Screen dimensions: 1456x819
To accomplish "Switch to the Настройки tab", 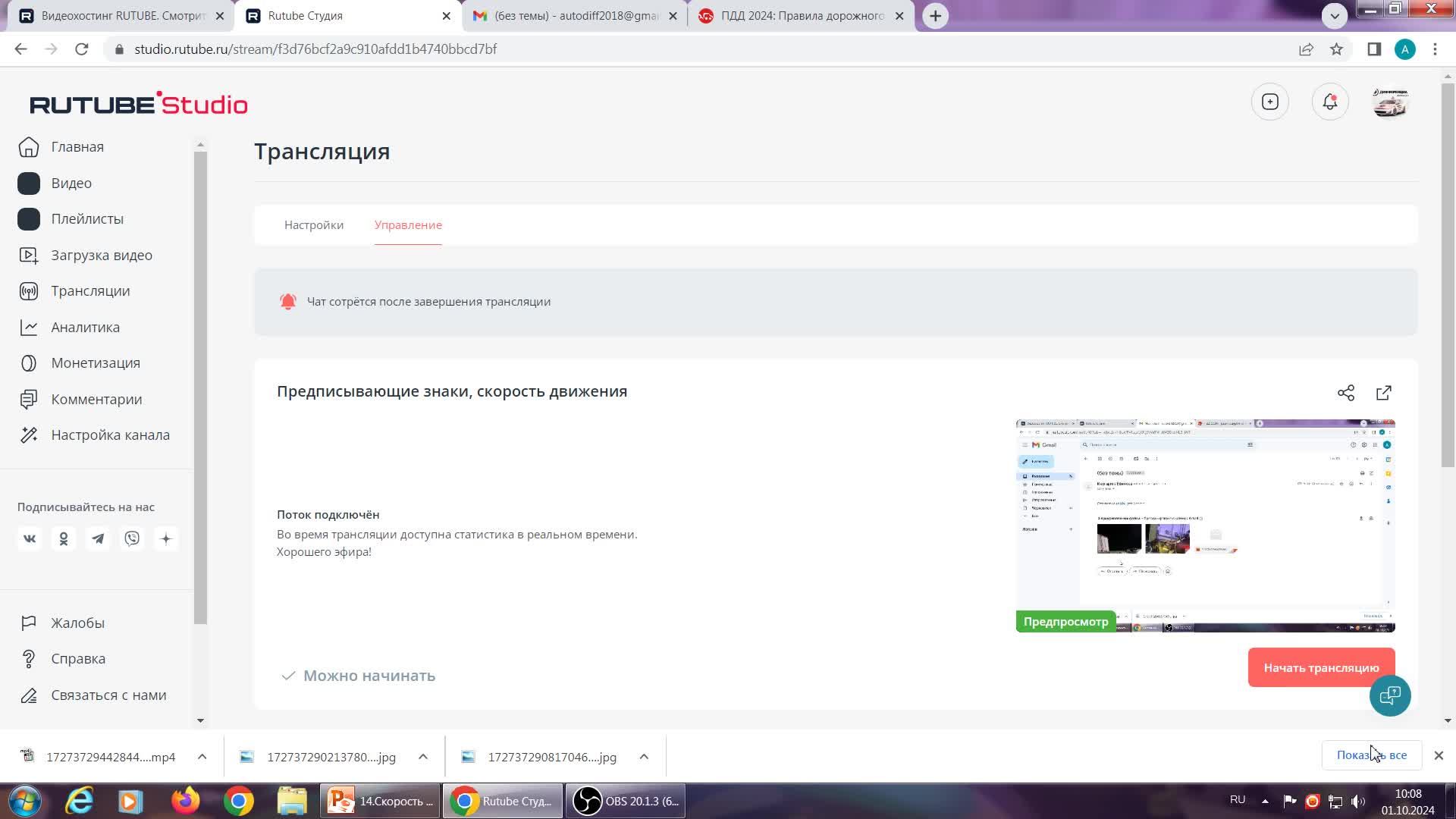I will pos(313,225).
